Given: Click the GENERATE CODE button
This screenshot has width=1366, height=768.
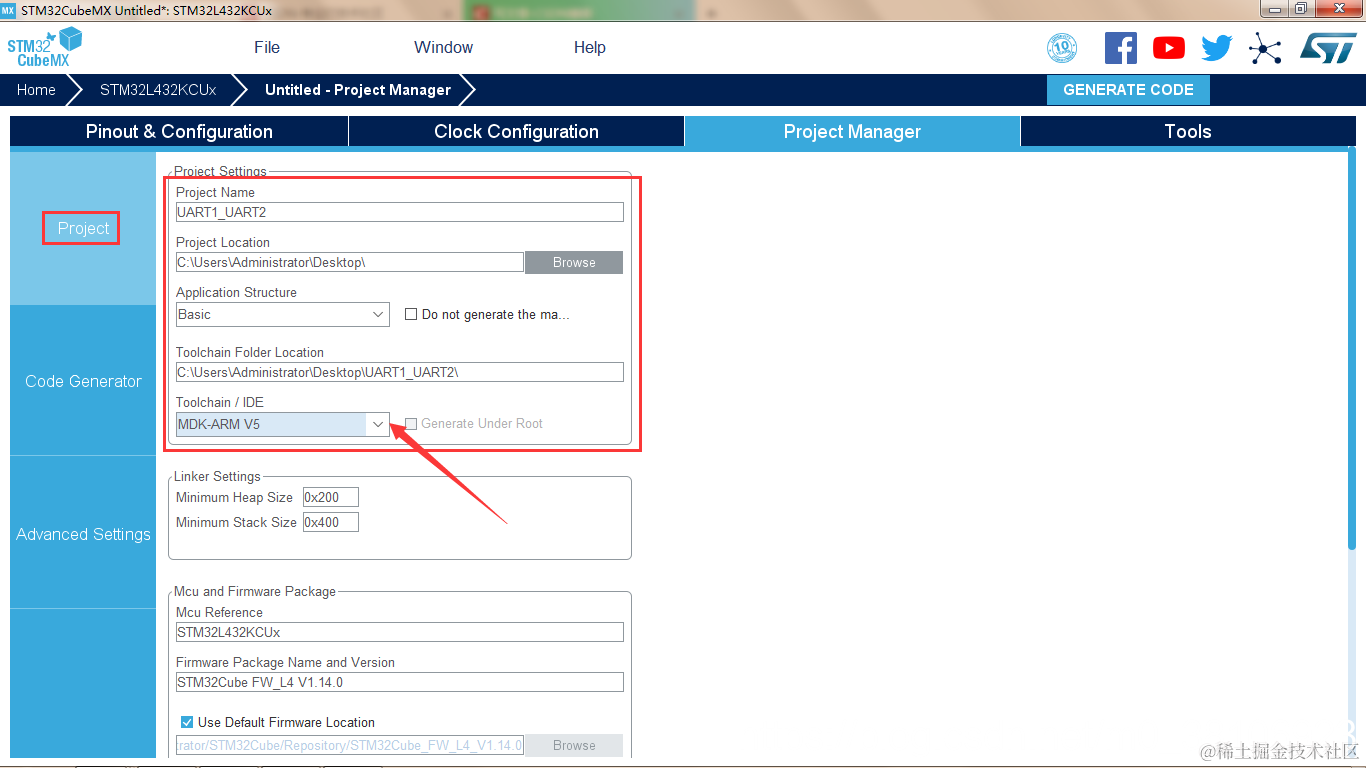Looking at the screenshot, I should point(1128,89).
